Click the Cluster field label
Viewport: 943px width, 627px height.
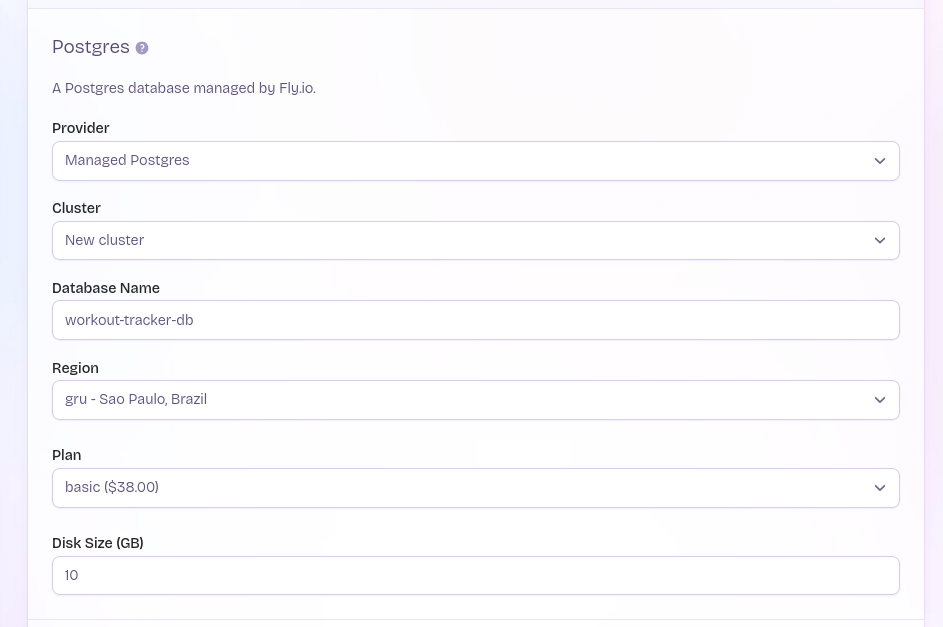[76, 208]
